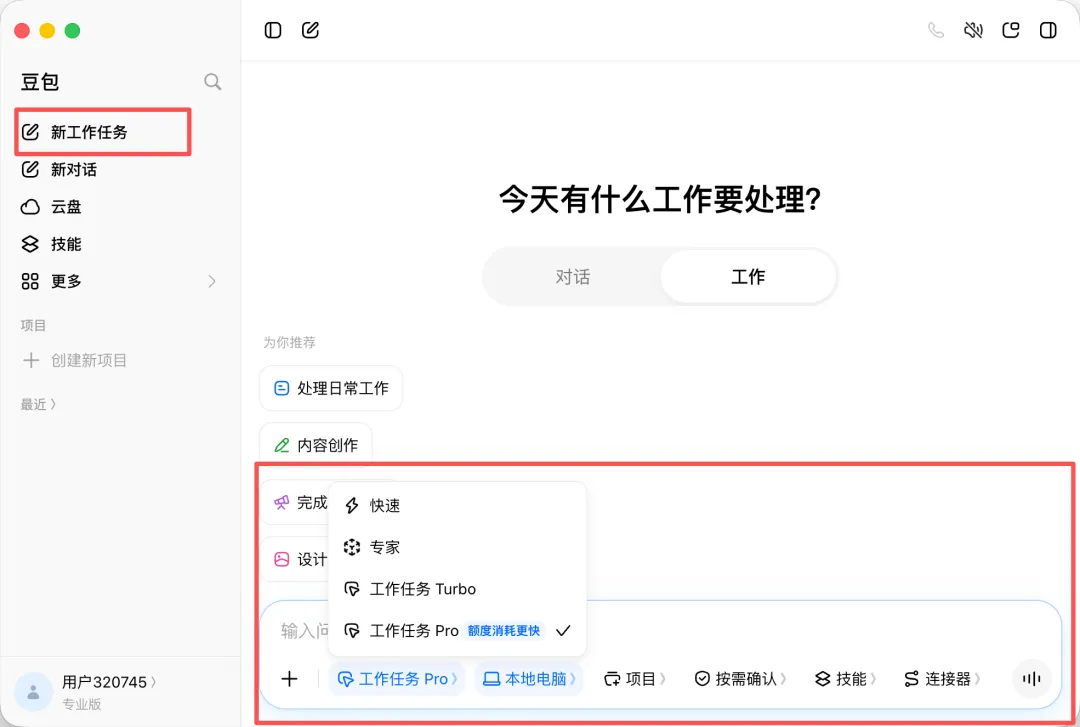The image size is (1080, 727).
Task: Click the green pen 内容创作 icon
Action: 282,445
